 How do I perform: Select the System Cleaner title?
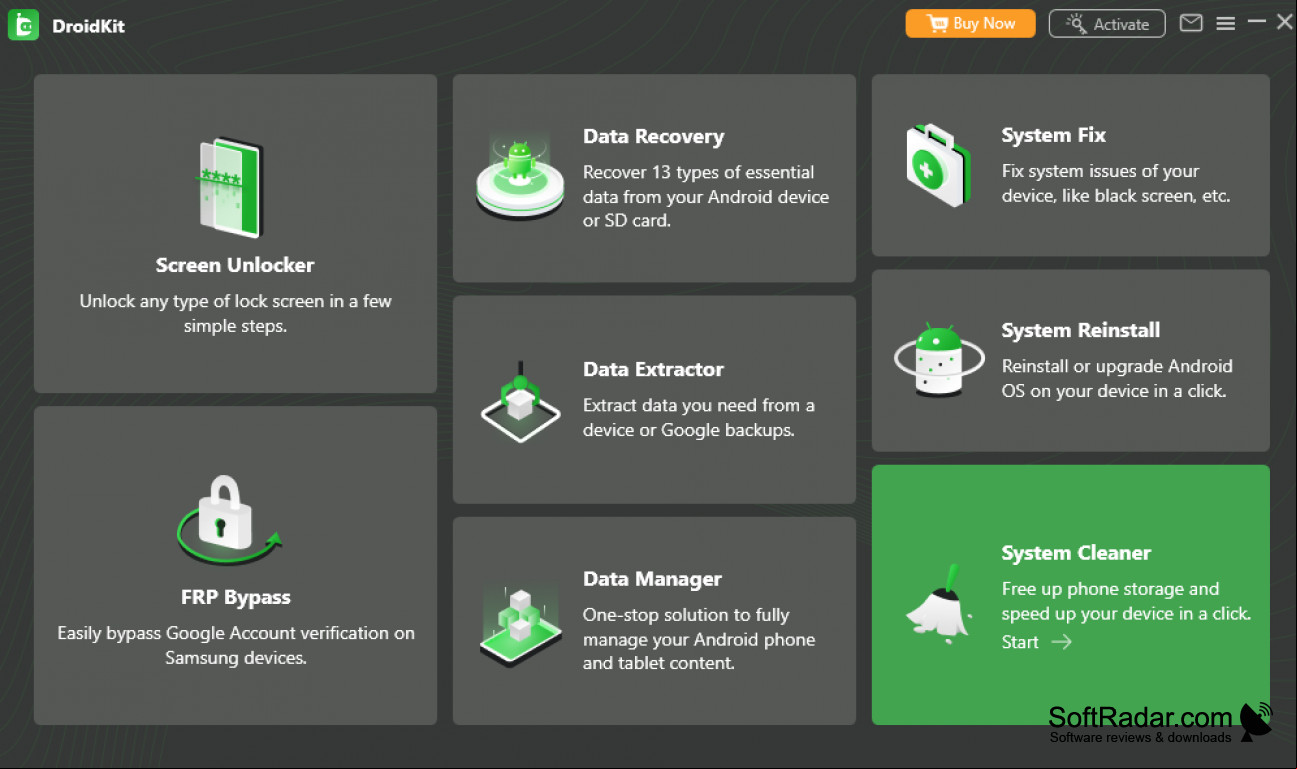point(1076,553)
